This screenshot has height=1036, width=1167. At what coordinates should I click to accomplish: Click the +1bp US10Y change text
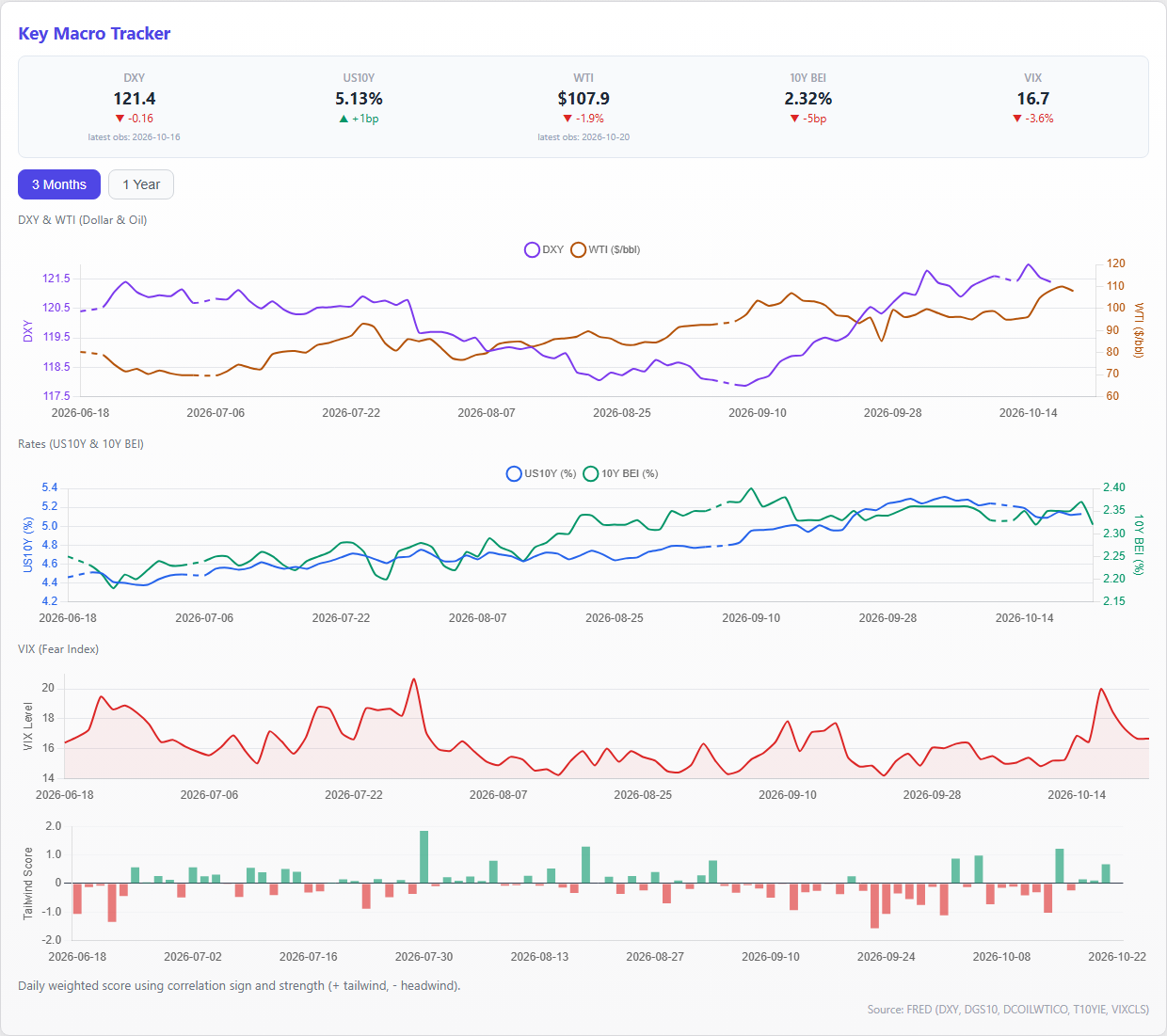pyautogui.click(x=365, y=119)
